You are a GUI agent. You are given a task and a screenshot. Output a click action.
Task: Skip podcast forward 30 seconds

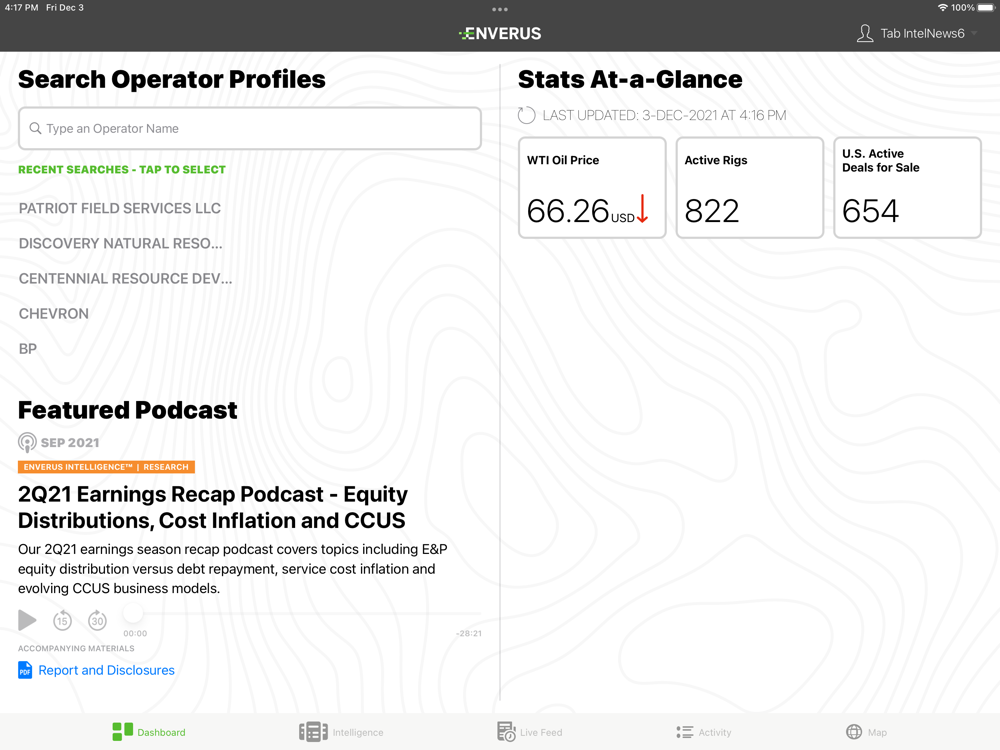coord(97,620)
